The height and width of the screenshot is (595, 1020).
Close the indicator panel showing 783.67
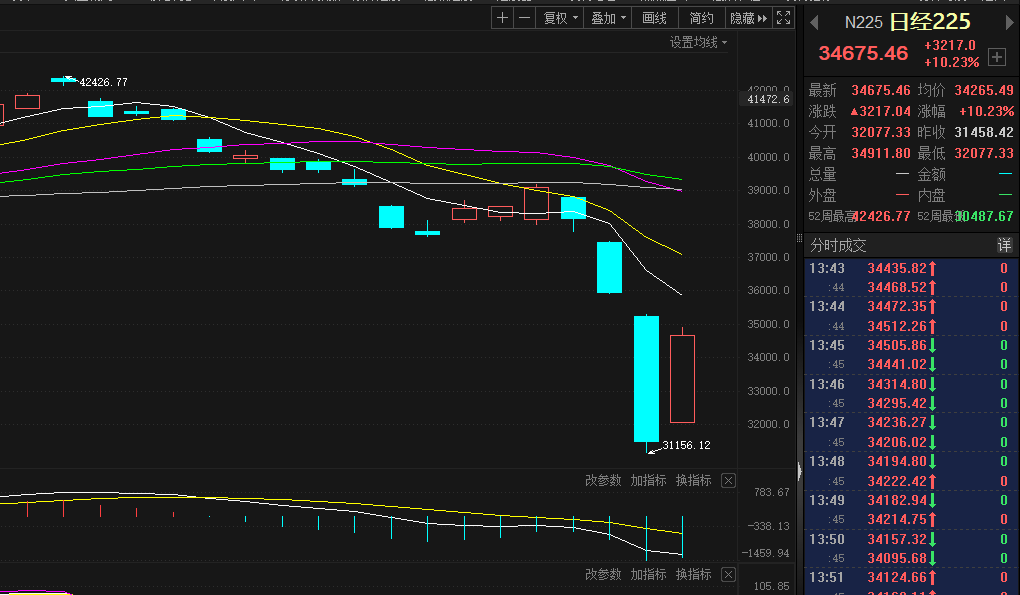tap(729, 481)
